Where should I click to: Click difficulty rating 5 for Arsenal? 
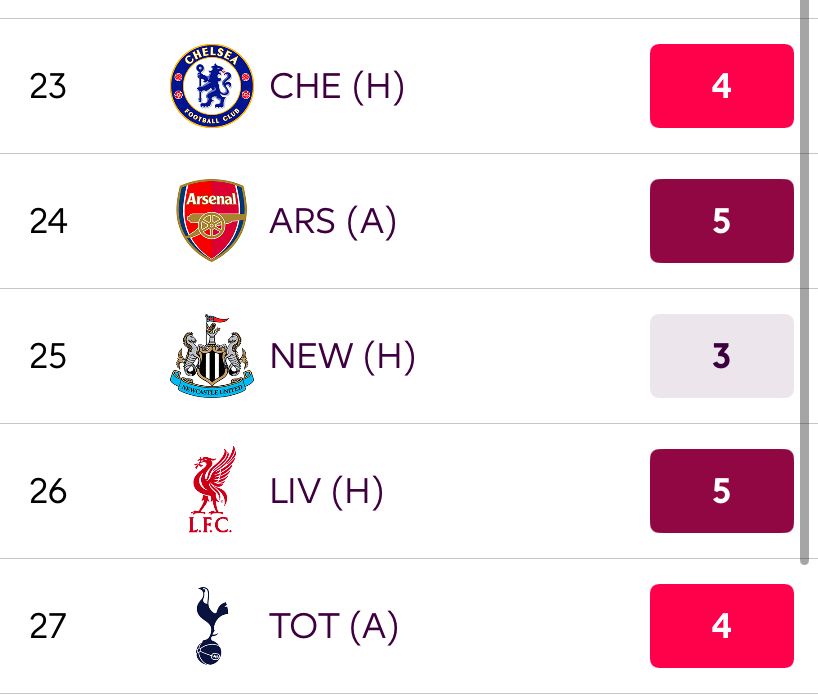(x=721, y=221)
